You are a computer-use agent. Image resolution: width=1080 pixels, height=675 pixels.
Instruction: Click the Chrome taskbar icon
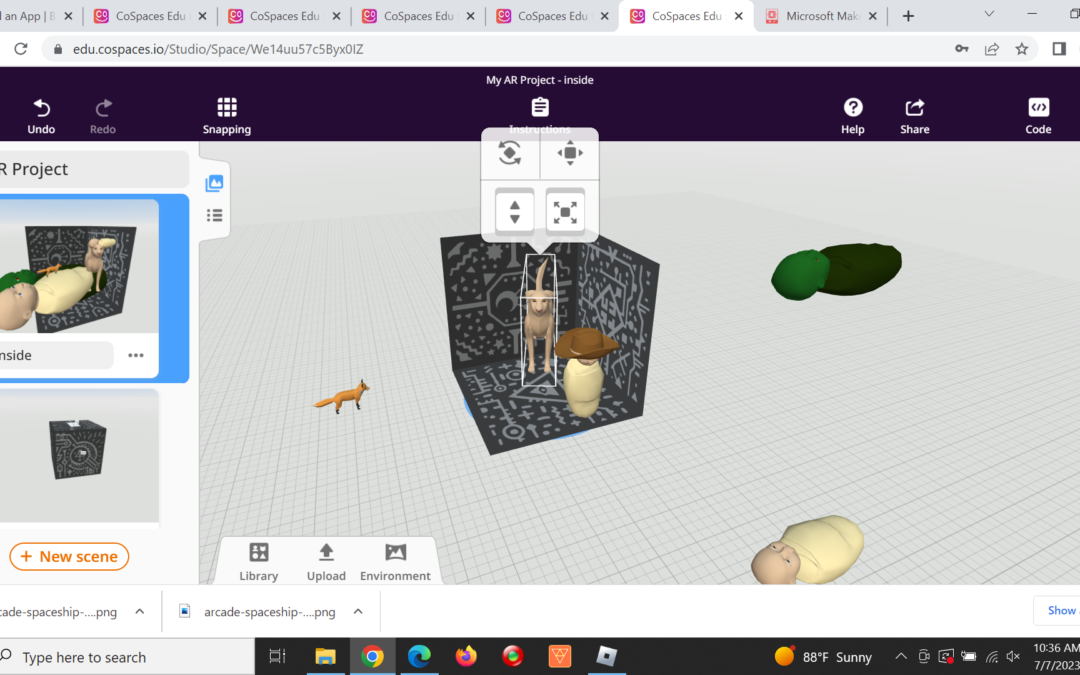tap(373, 657)
